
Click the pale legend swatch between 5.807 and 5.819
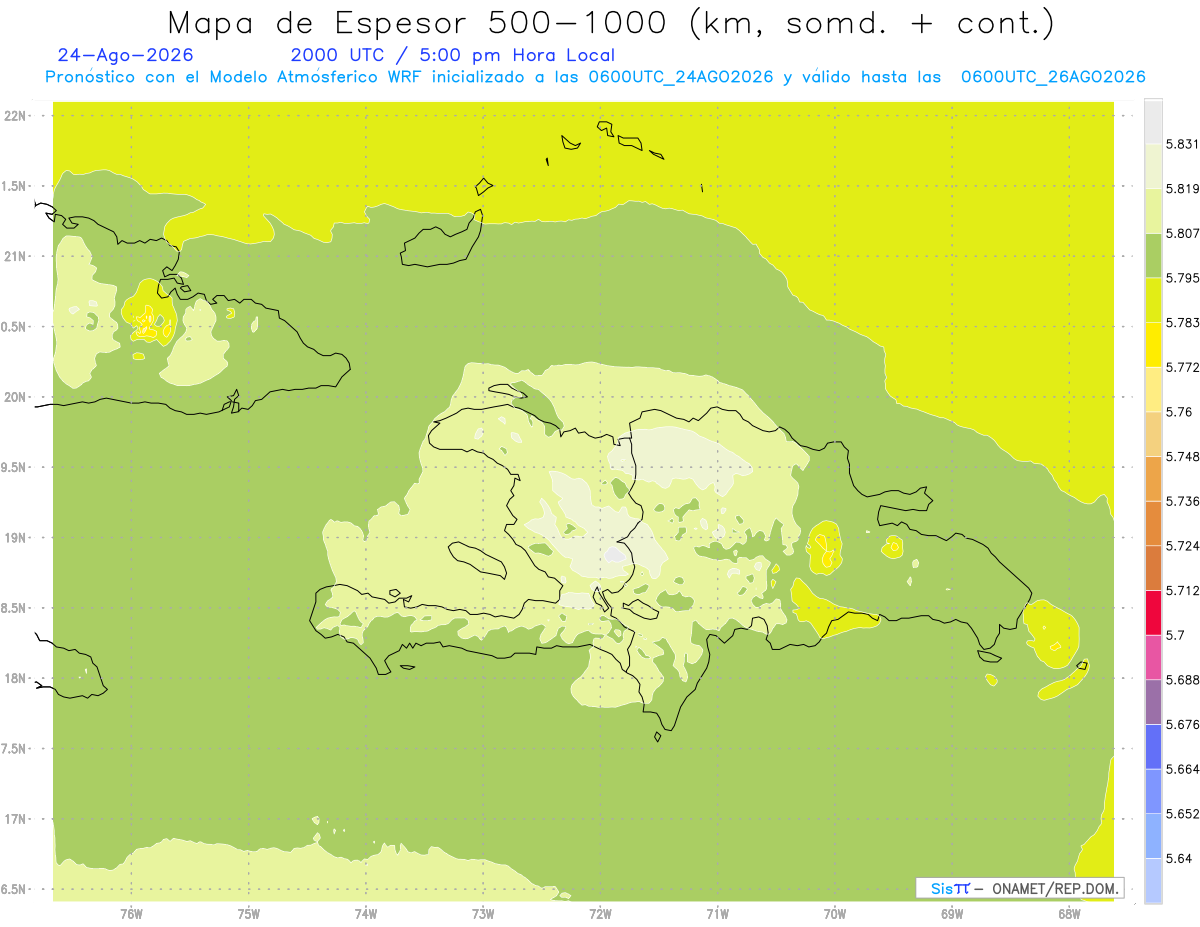tap(1153, 211)
